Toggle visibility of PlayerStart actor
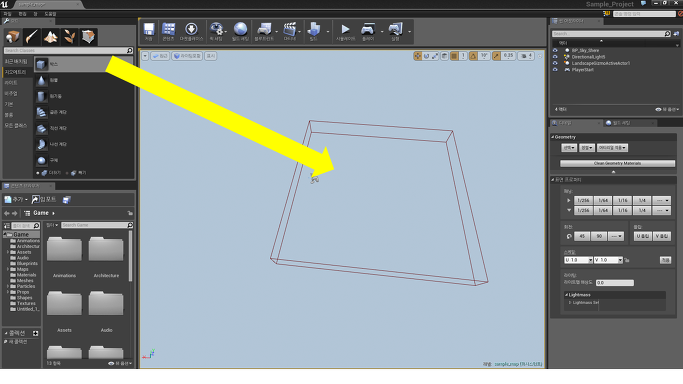Screen dimensions: 683x384 pyautogui.click(x=555, y=70)
